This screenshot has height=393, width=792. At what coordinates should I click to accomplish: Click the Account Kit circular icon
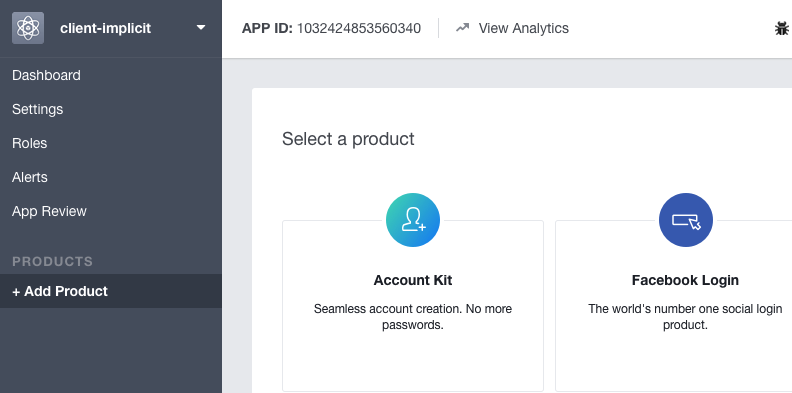pyautogui.click(x=413, y=220)
